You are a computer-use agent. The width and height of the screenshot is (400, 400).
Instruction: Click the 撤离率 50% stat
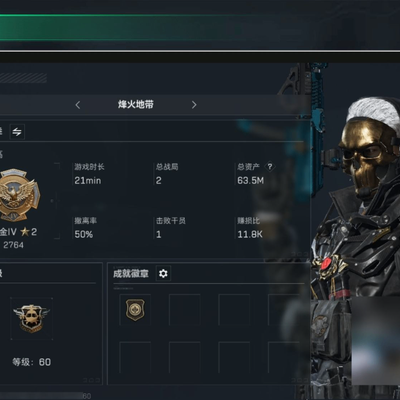tap(86, 228)
